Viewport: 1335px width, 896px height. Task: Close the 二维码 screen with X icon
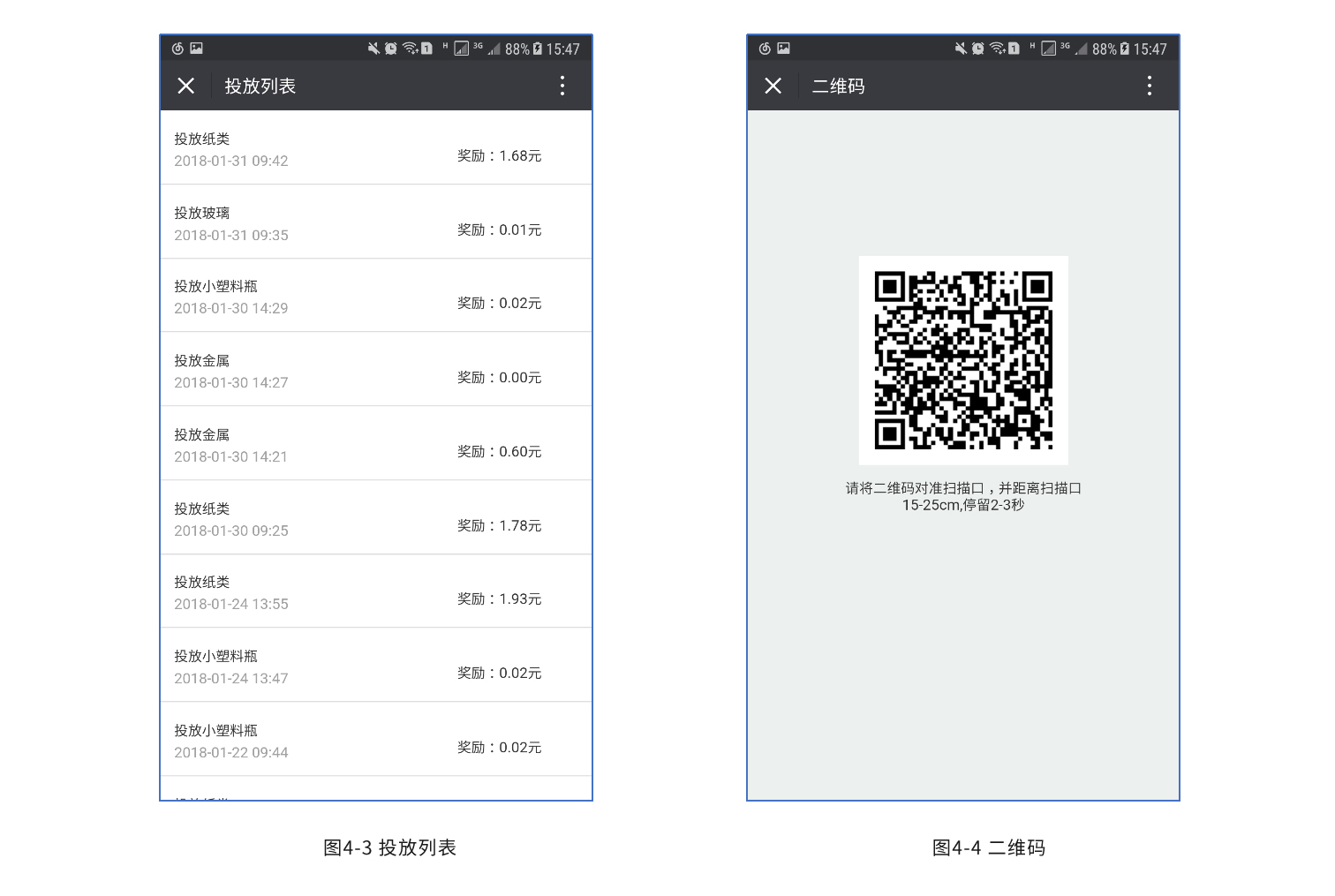pyautogui.click(x=773, y=86)
